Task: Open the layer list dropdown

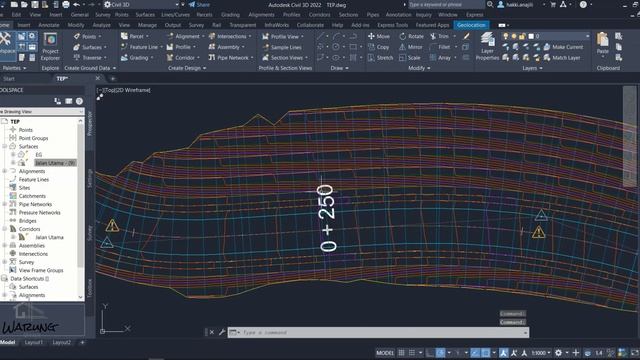Action: (x=588, y=36)
